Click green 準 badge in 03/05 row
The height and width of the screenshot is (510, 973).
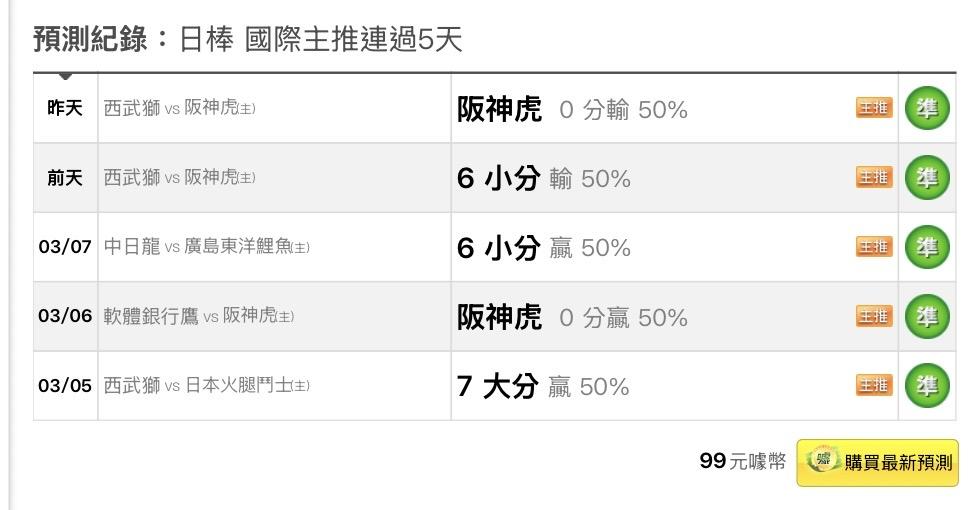click(926, 385)
